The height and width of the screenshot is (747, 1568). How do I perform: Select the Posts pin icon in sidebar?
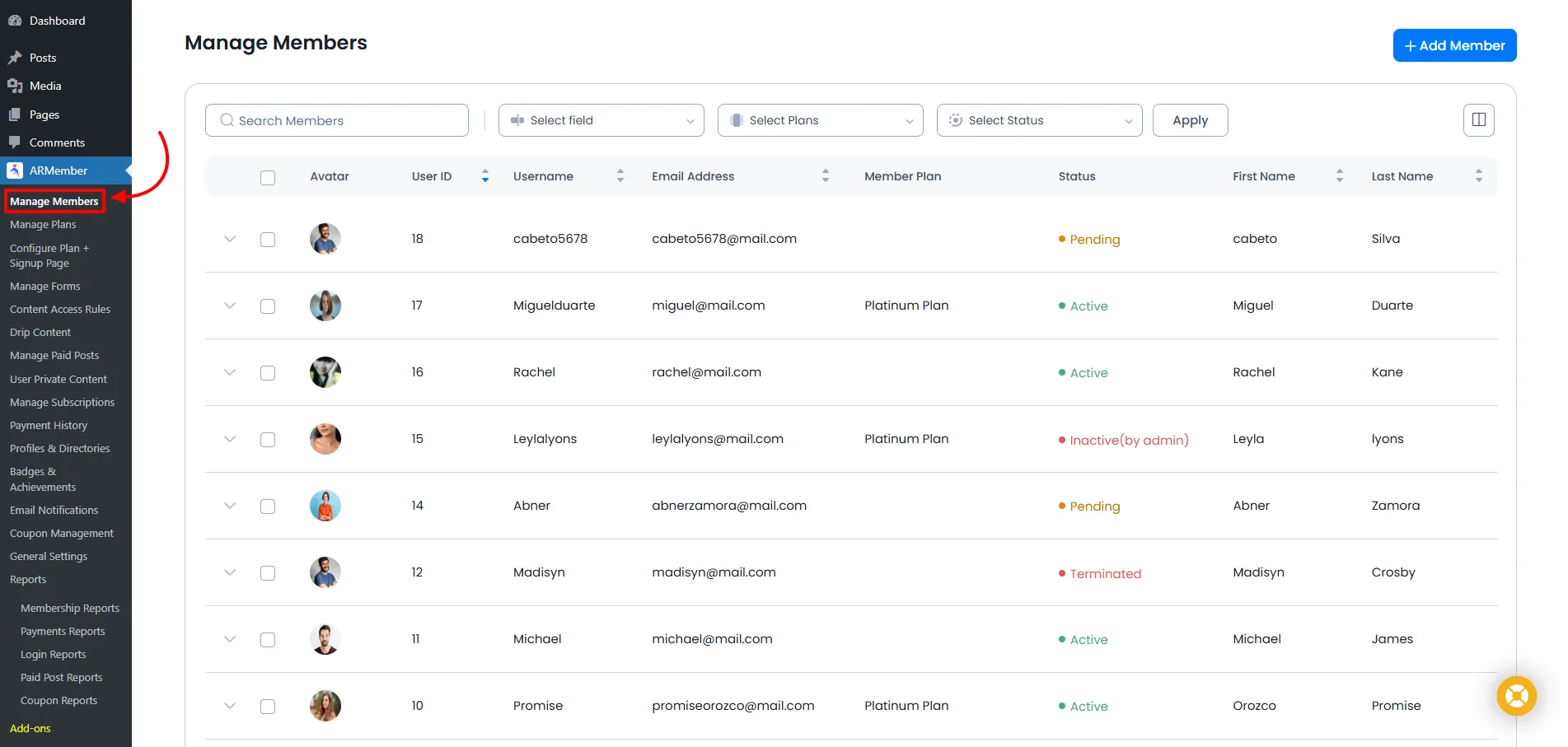17,58
